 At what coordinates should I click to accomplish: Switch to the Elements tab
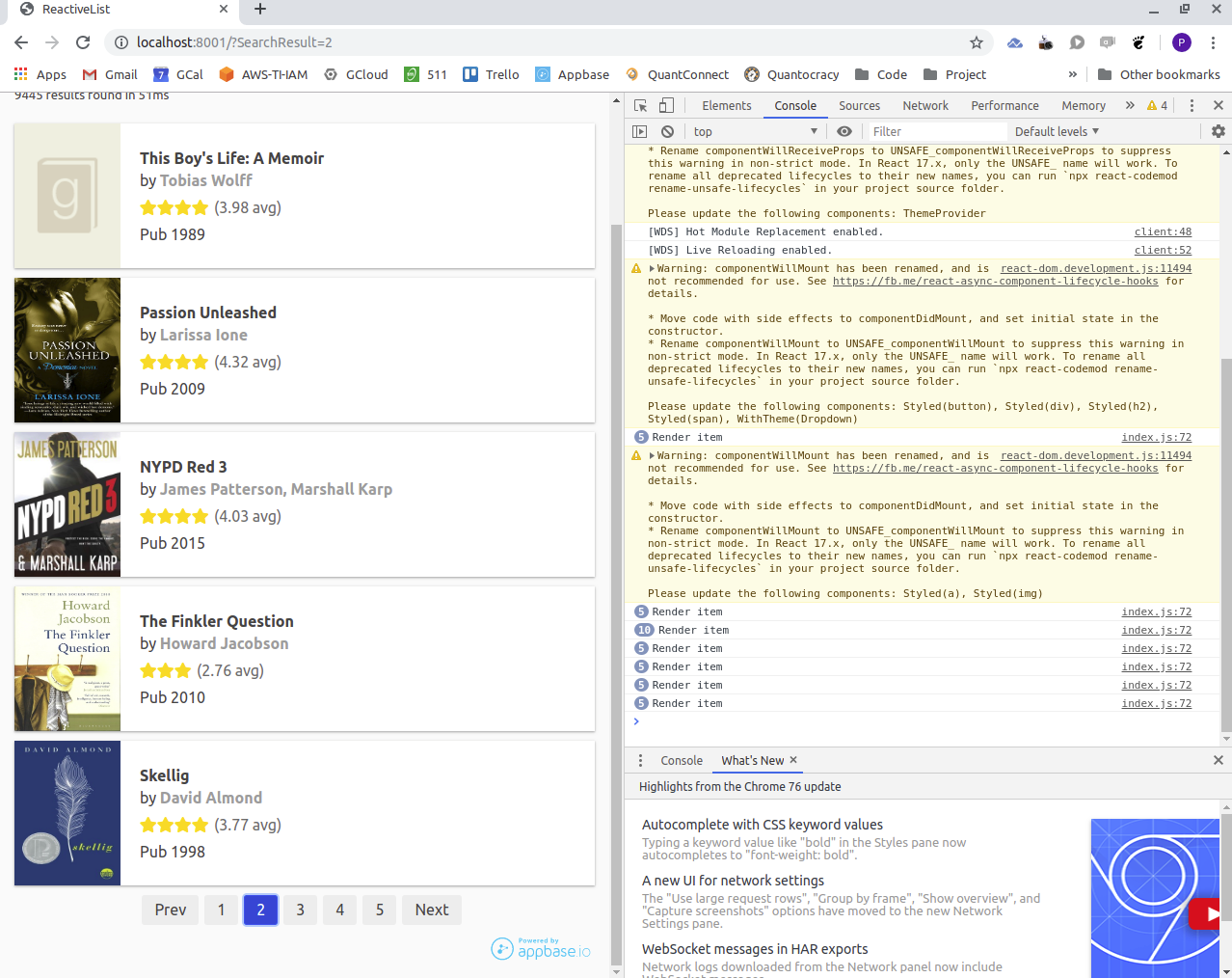[x=727, y=105]
